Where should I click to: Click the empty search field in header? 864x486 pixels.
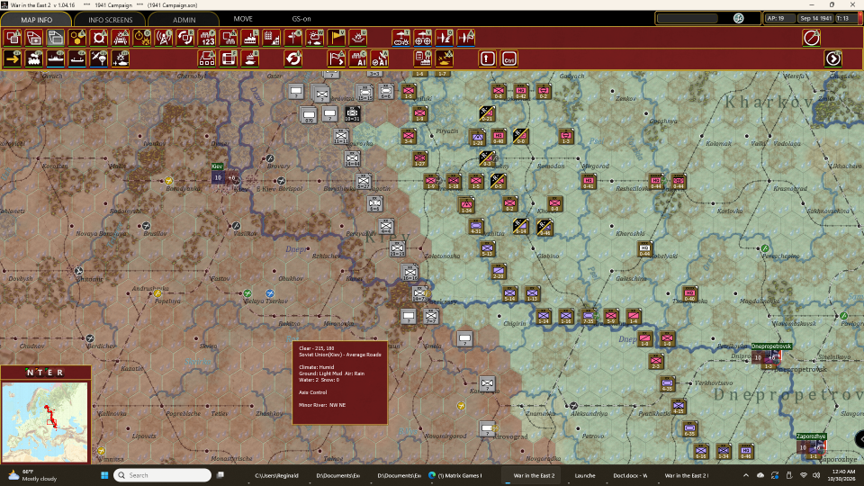pyautogui.click(x=688, y=18)
